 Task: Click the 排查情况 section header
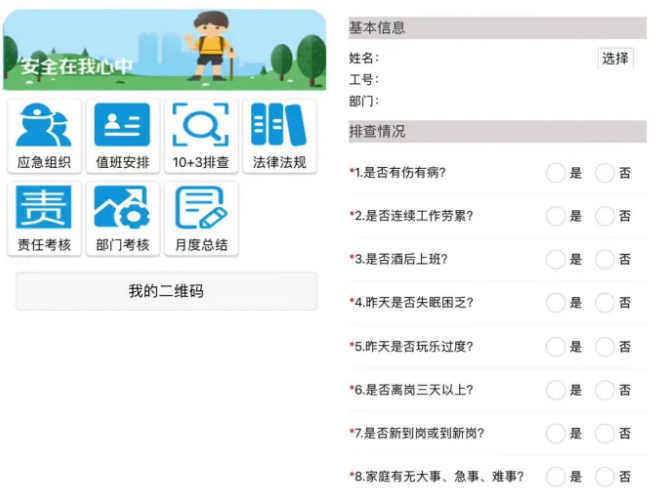(497, 132)
